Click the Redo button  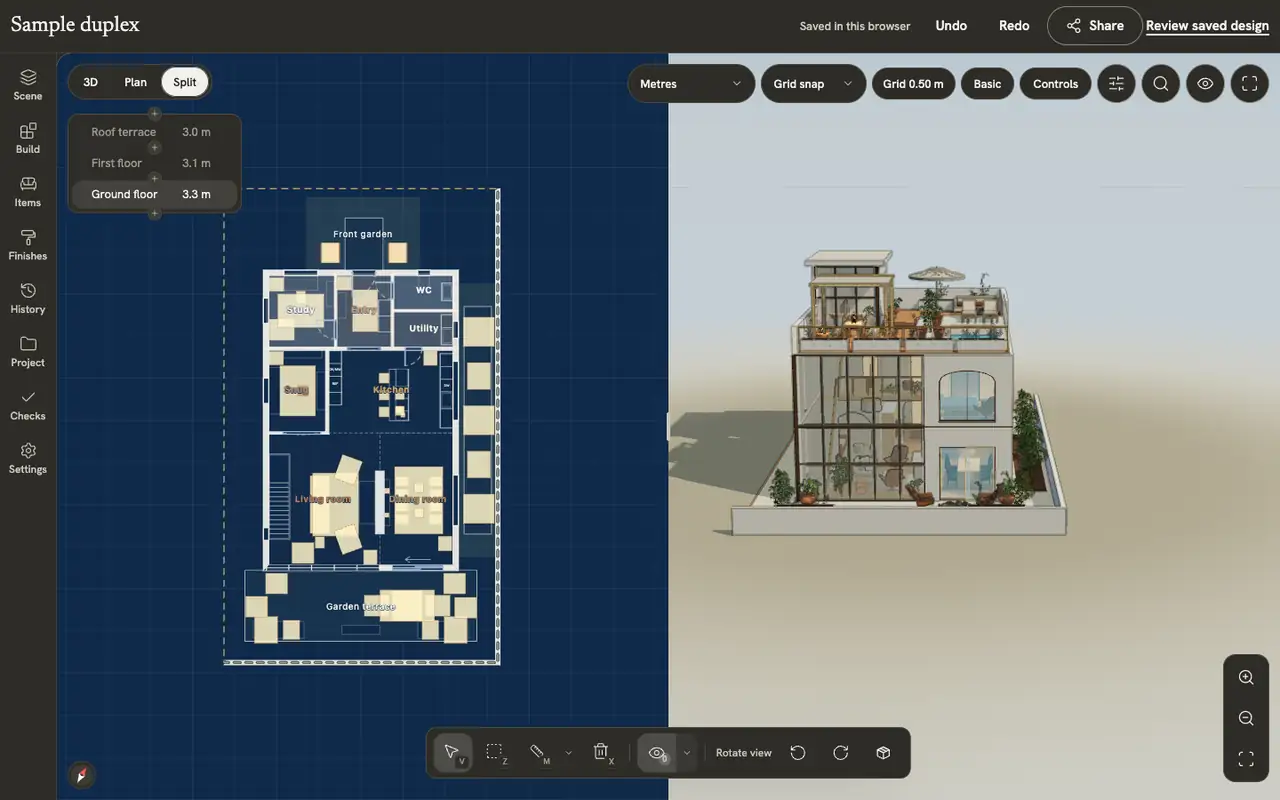[x=1014, y=26]
